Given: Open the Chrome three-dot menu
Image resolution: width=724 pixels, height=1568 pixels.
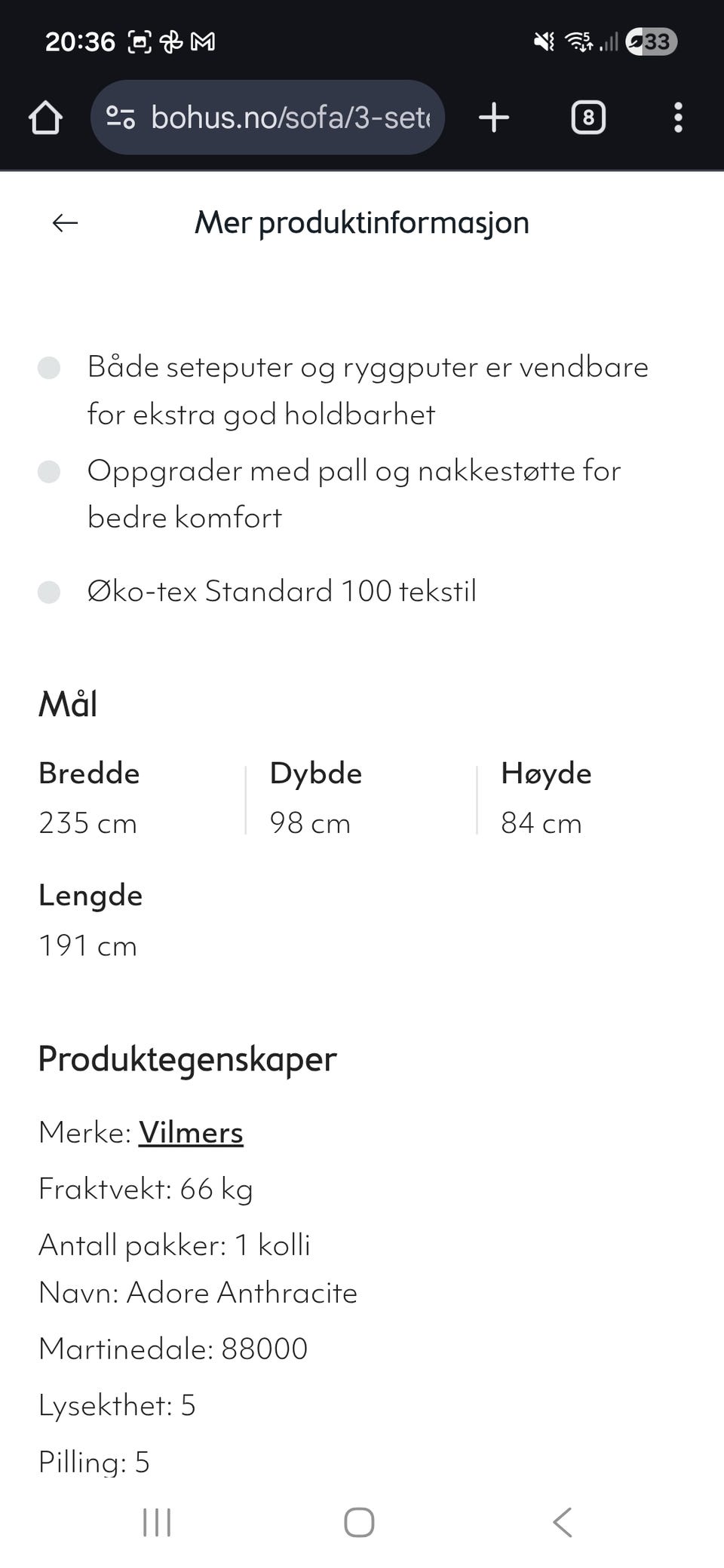Looking at the screenshot, I should pyautogui.click(x=678, y=117).
